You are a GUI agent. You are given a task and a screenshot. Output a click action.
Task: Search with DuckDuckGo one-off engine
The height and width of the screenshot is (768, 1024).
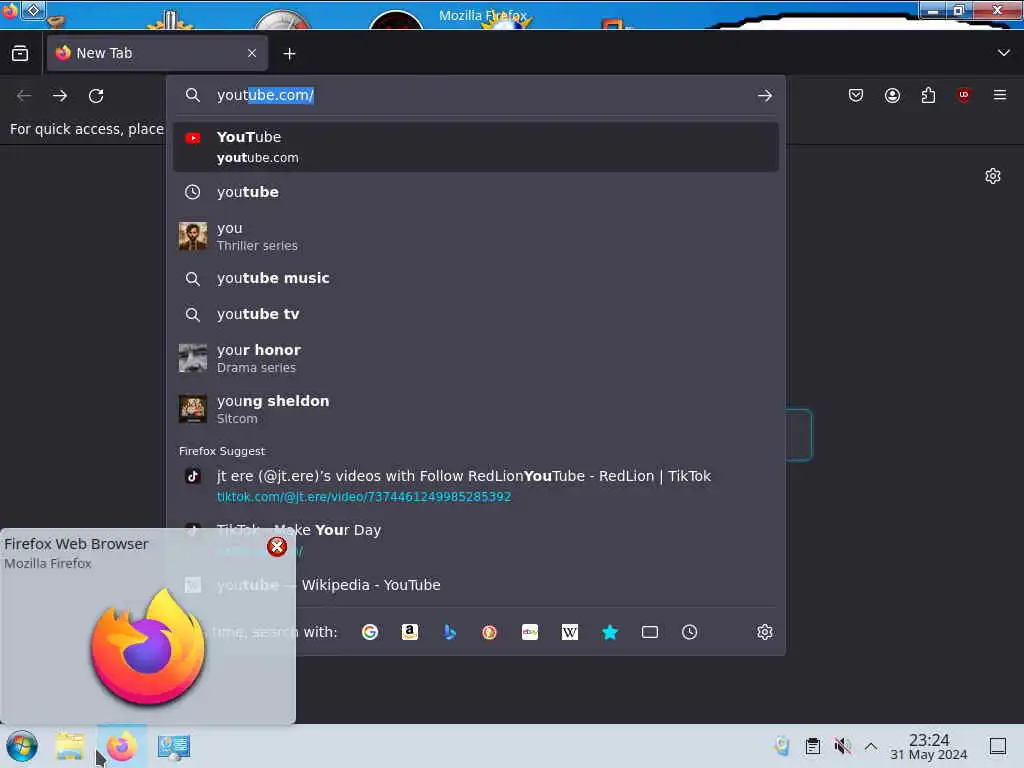coord(489,632)
